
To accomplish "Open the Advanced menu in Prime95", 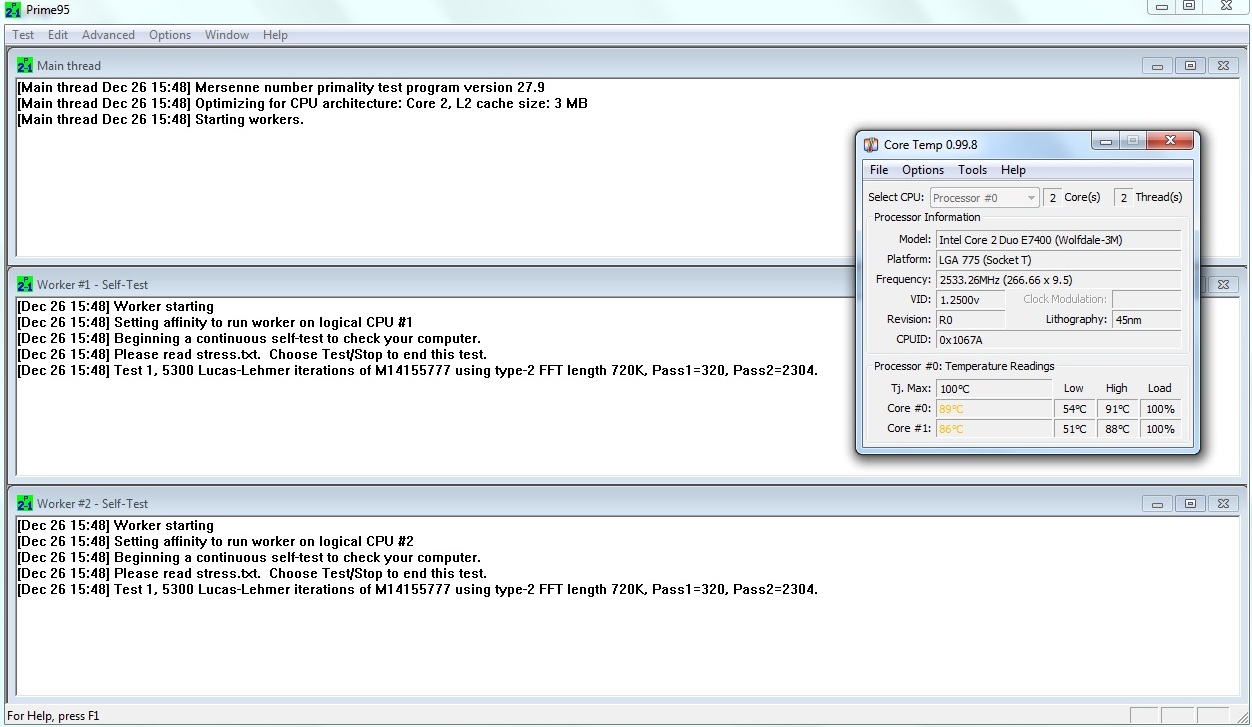I will click(x=108, y=35).
